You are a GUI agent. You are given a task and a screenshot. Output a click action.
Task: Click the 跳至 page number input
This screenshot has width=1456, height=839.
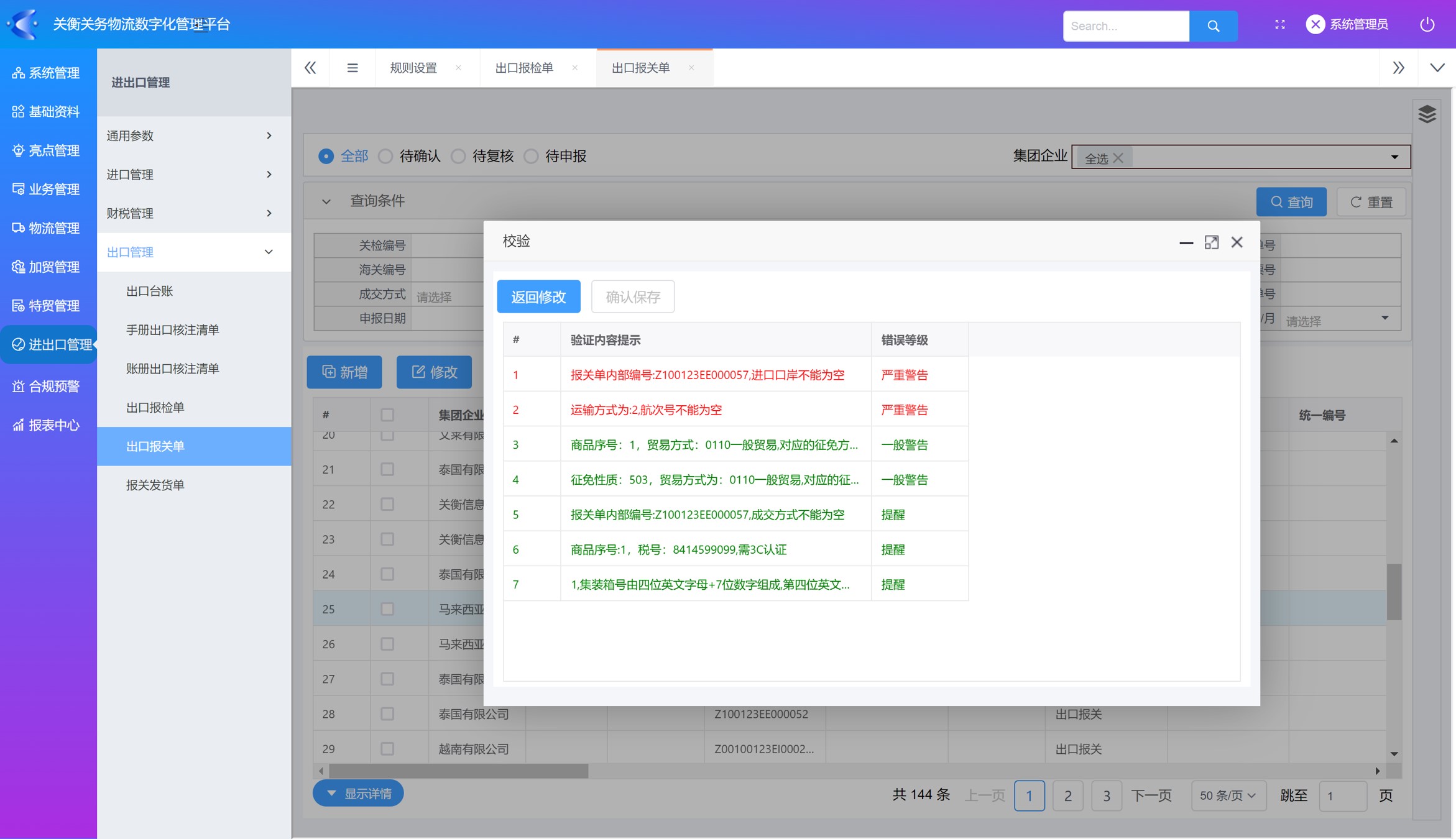[1343, 795]
